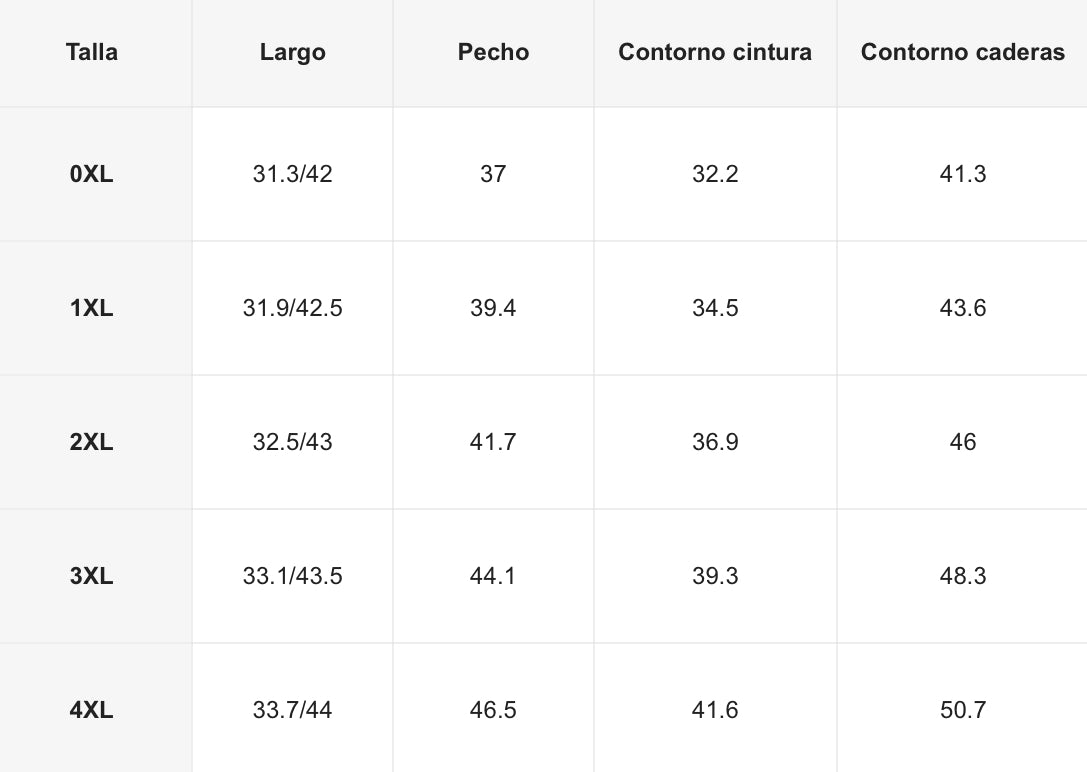Screen dimensions: 1087x772
Task: Click the 43.6 hip value
Action: [962, 308]
